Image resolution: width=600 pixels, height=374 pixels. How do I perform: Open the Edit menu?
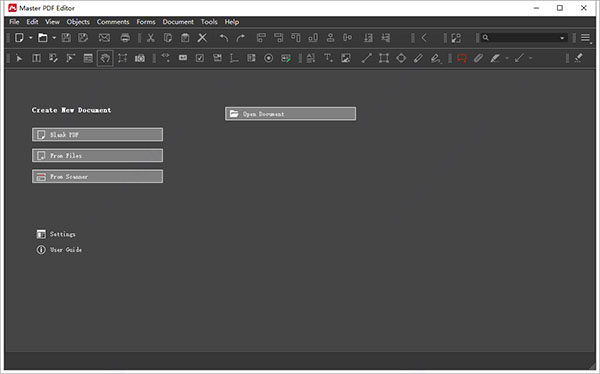tap(32, 22)
